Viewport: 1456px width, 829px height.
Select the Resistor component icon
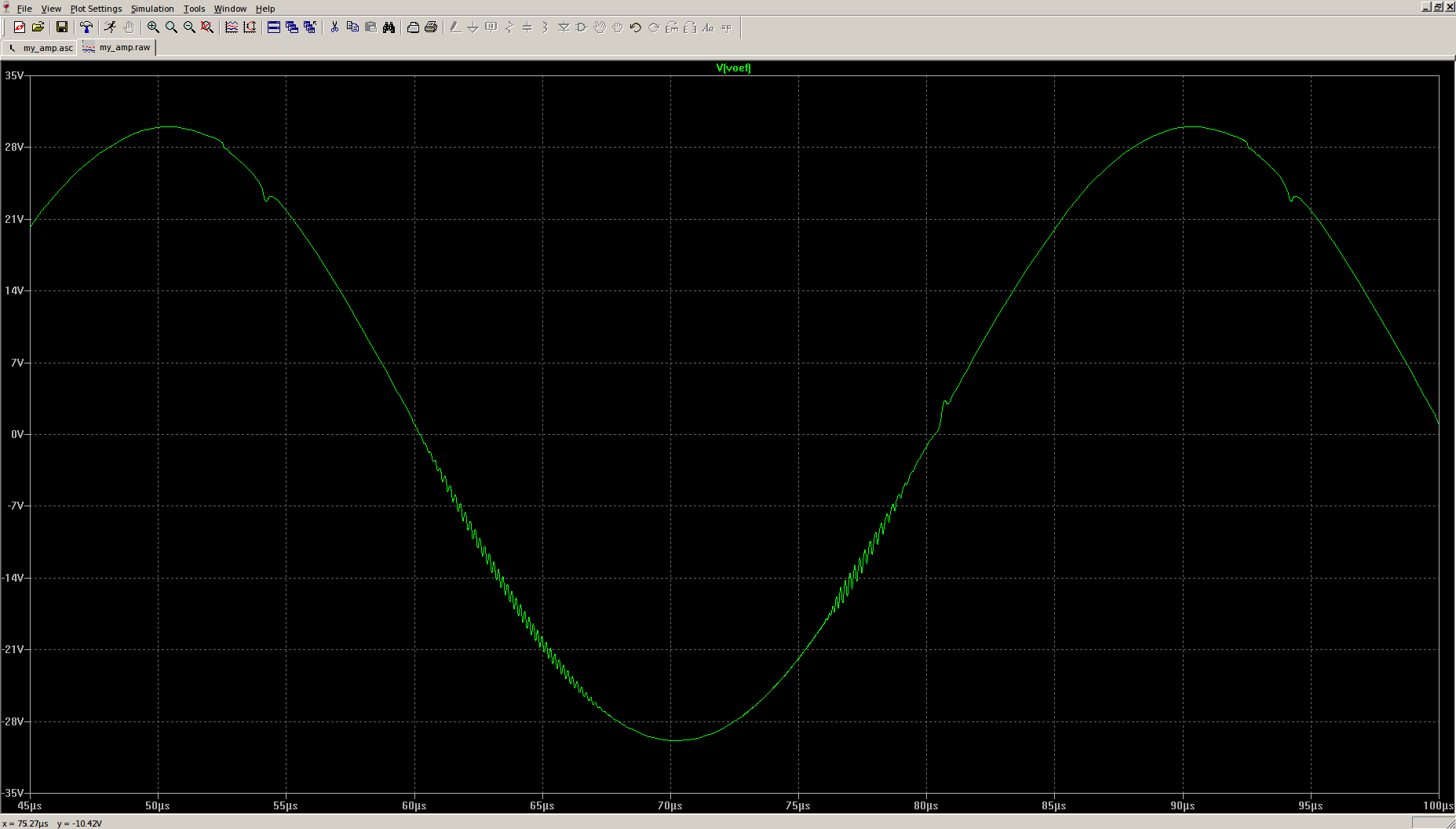(509, 27)
